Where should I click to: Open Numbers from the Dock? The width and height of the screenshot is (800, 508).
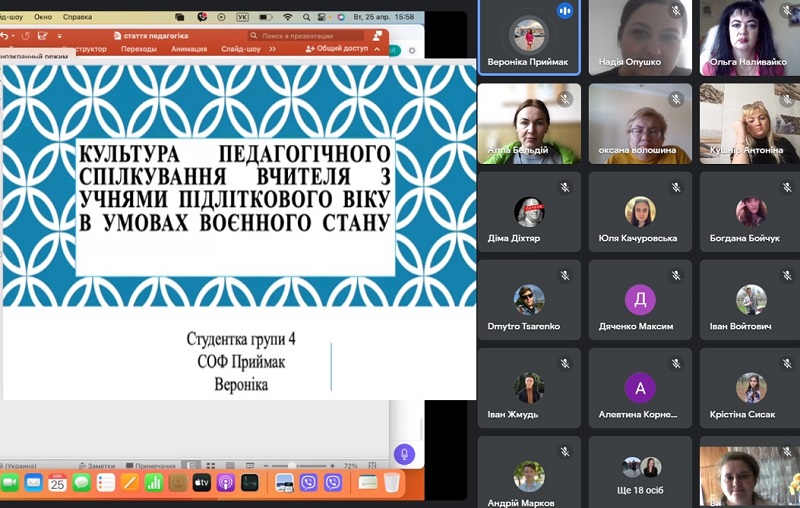click(x=154, y=482)
